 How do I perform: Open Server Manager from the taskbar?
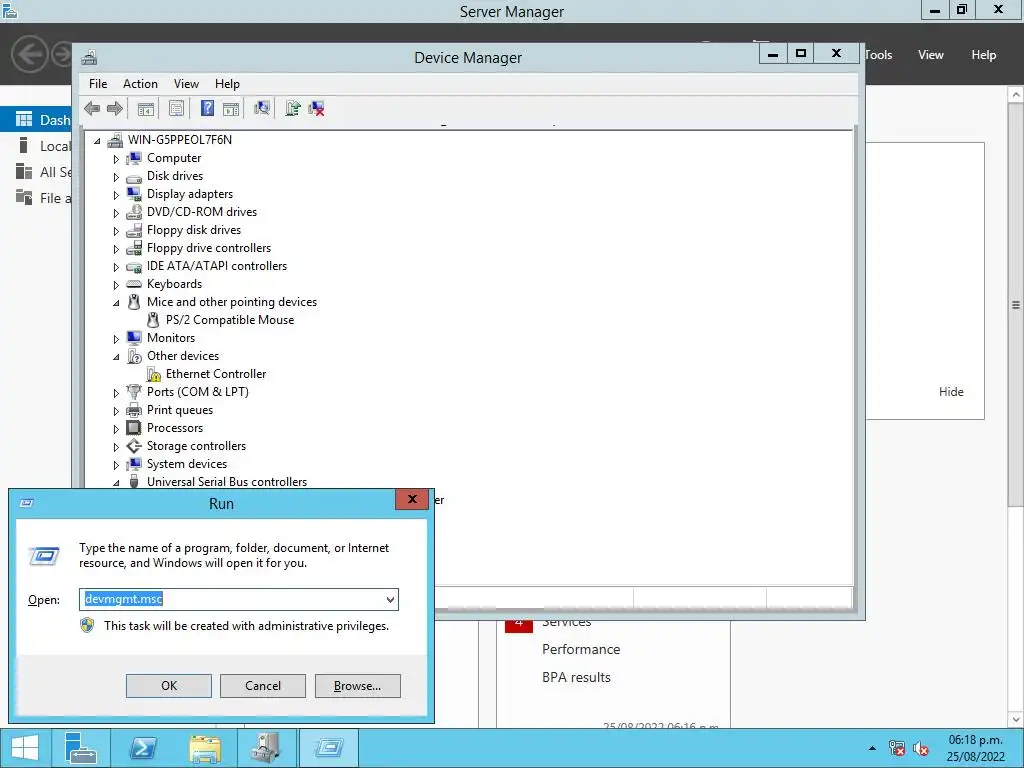(81, 748)
